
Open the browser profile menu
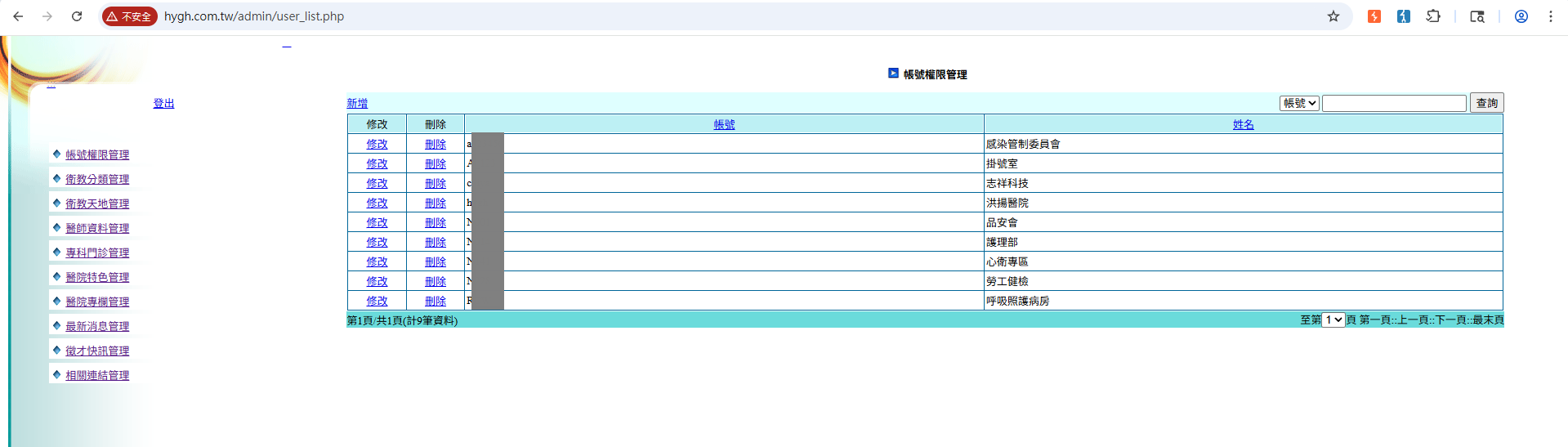[1521, 16]
